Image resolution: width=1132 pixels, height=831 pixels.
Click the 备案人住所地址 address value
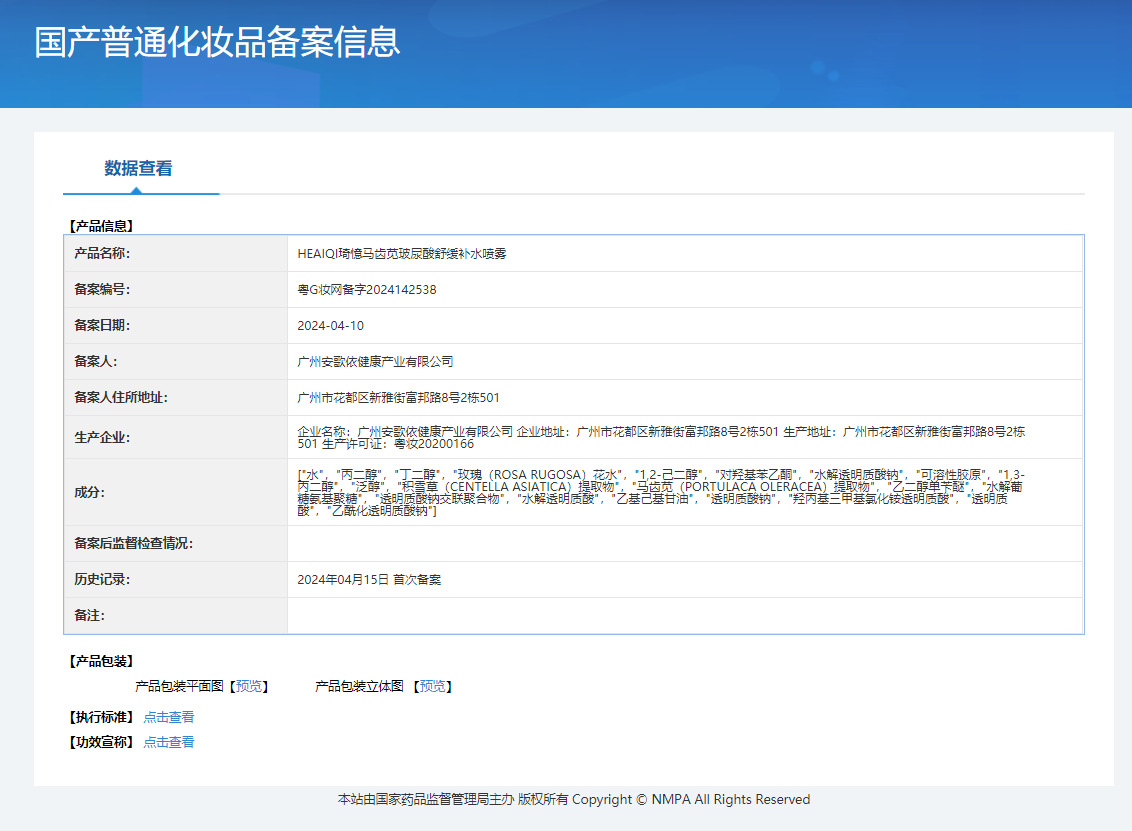399,398
